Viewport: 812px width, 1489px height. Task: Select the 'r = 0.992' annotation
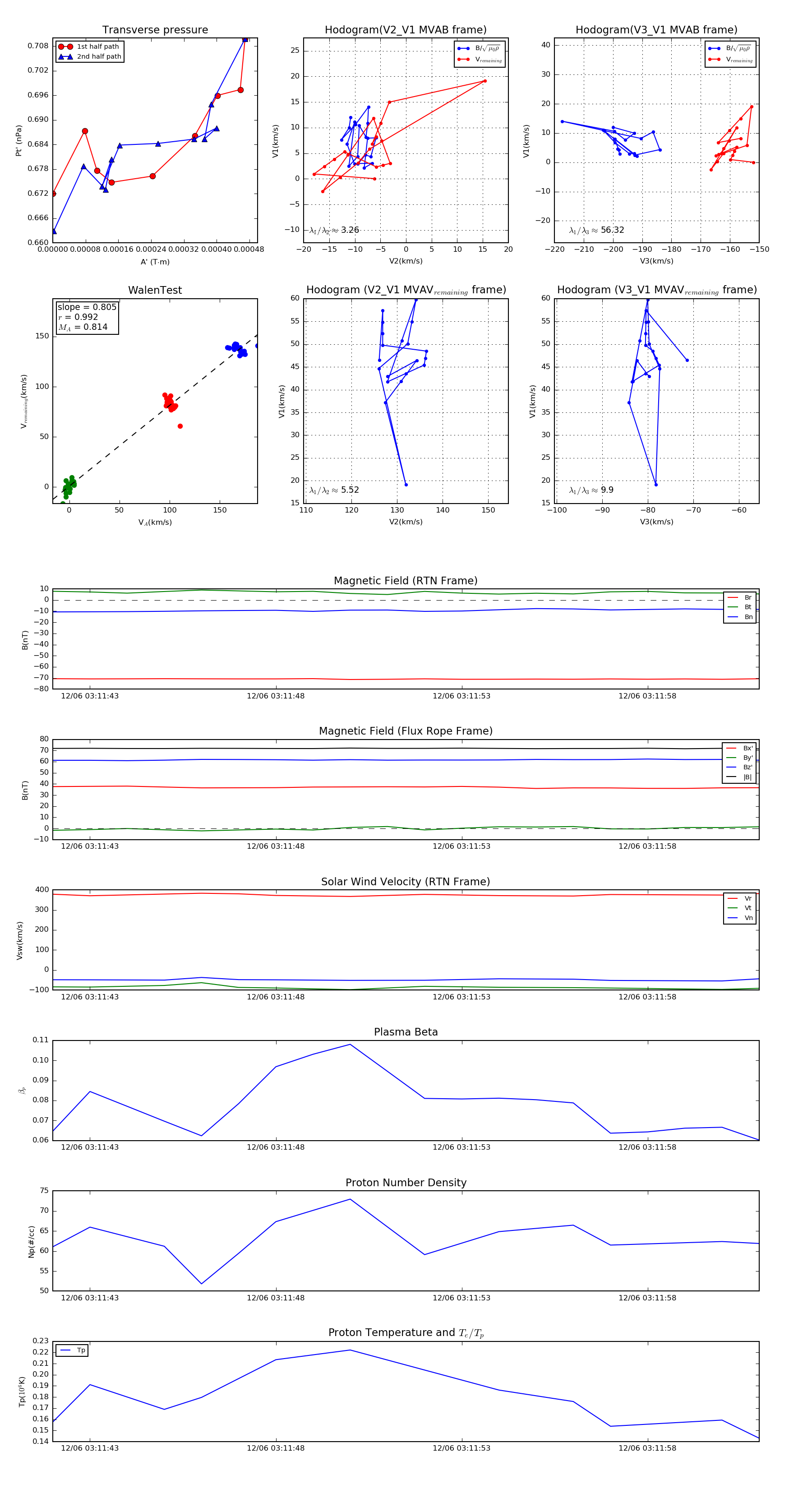pyautogui.click(x=78, y=317)
